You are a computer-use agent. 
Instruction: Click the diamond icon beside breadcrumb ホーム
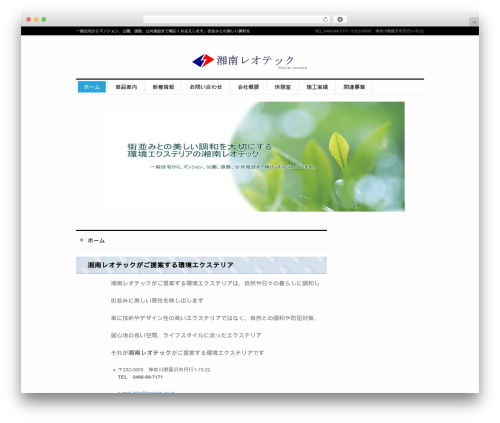point(81,240)
